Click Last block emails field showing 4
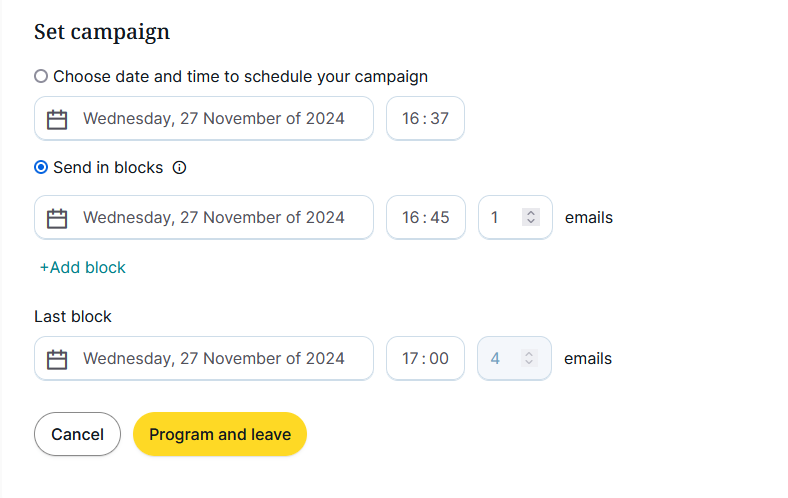This screenshot has height=498, width=788. 500,359
